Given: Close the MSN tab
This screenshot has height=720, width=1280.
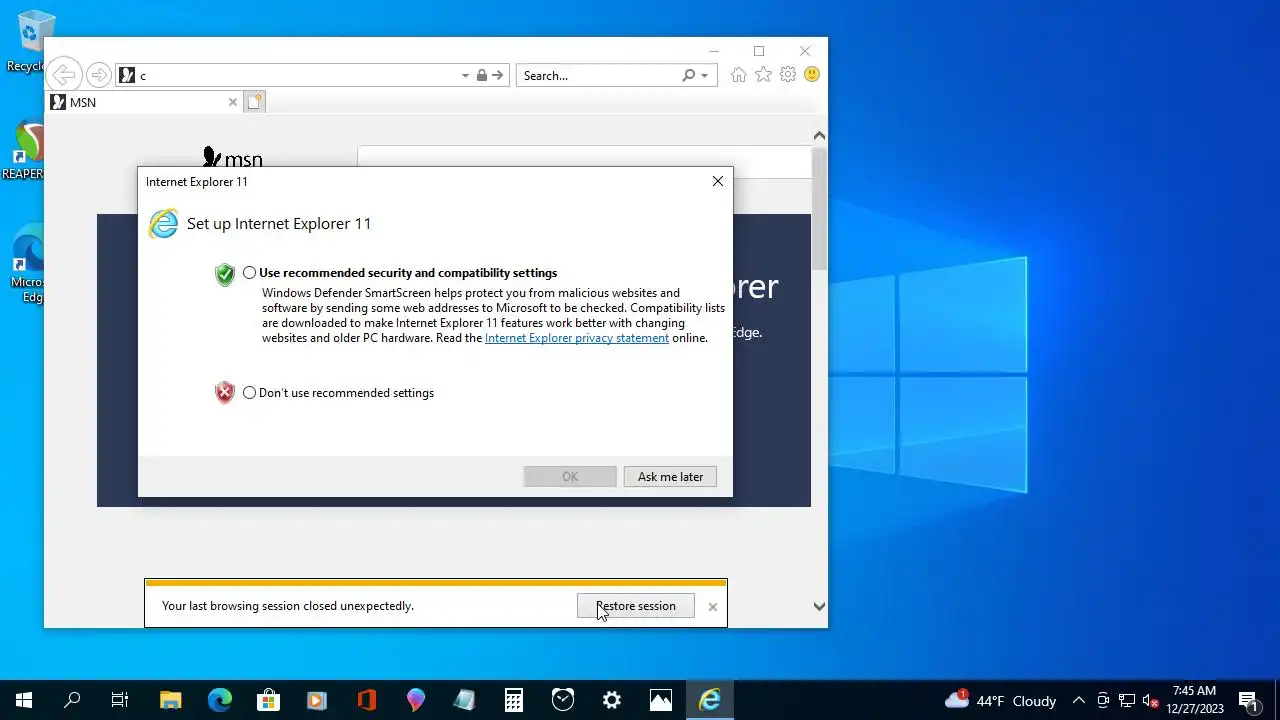Looking at the screenshot, I should pyautogui.click(x=233, y=102).
